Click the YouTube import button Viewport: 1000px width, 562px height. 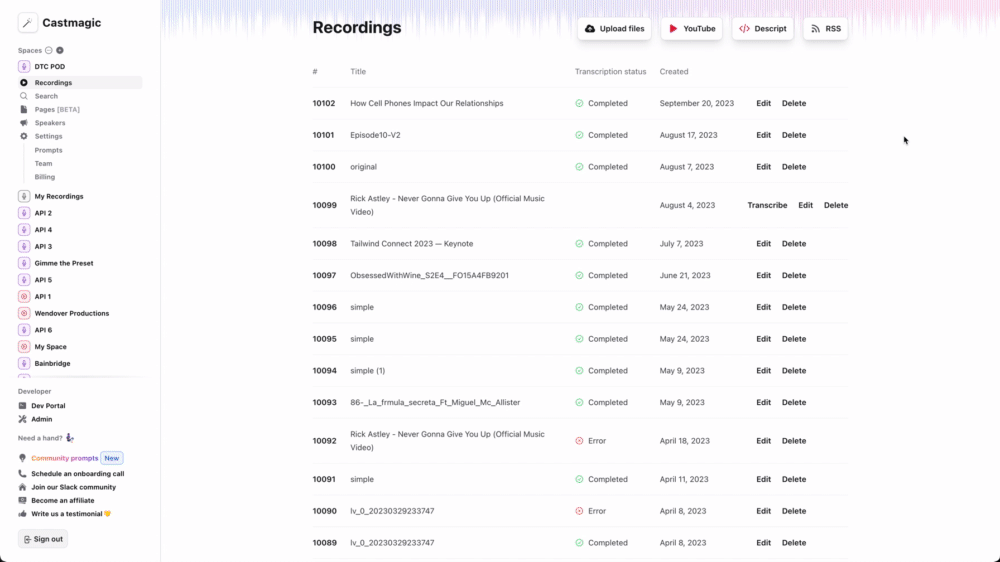(x=691, y=29)
